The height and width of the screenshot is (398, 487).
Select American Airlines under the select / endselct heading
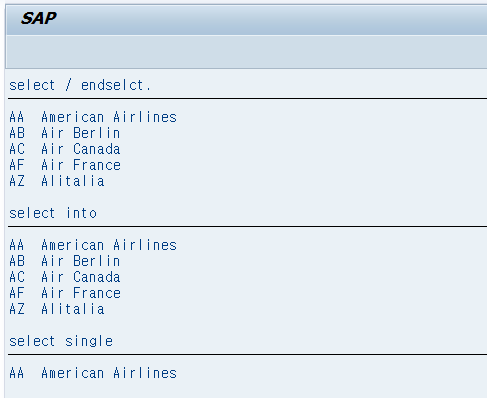[109, 117]
